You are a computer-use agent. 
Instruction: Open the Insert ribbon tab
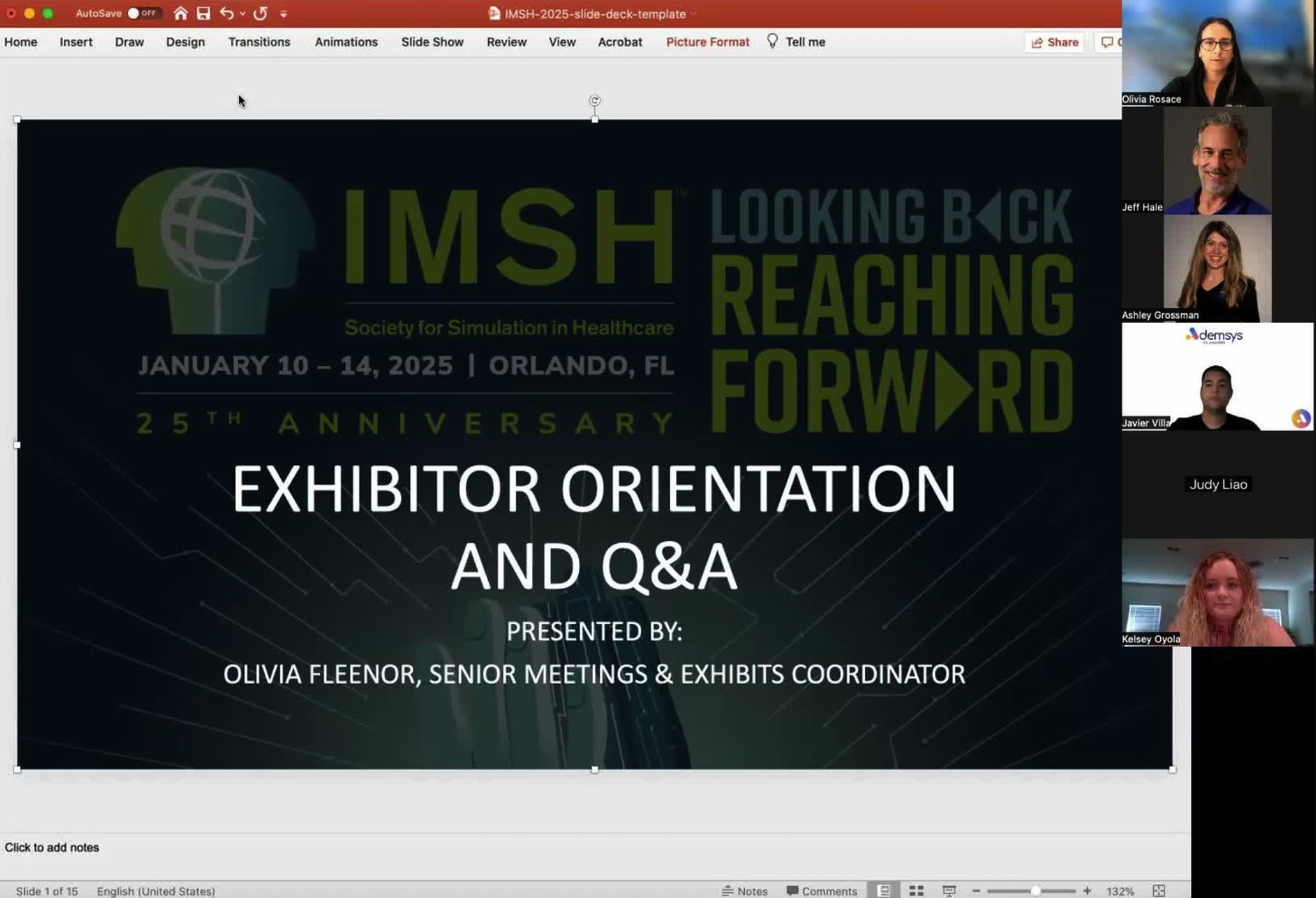(76, 42)
